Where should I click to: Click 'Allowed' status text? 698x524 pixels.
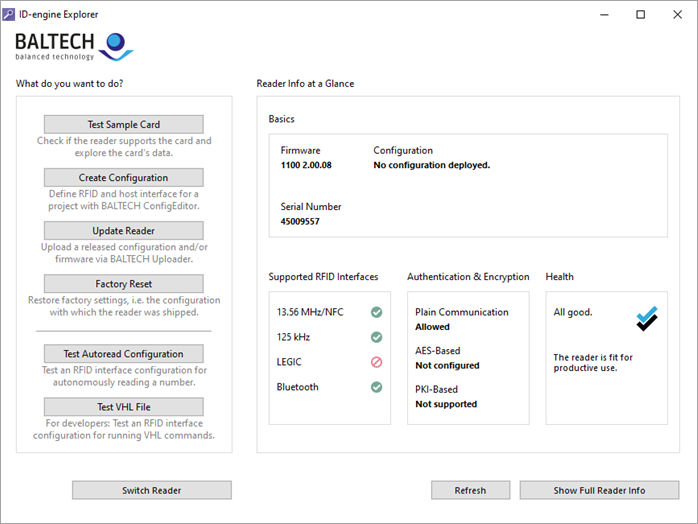(432, 327)
